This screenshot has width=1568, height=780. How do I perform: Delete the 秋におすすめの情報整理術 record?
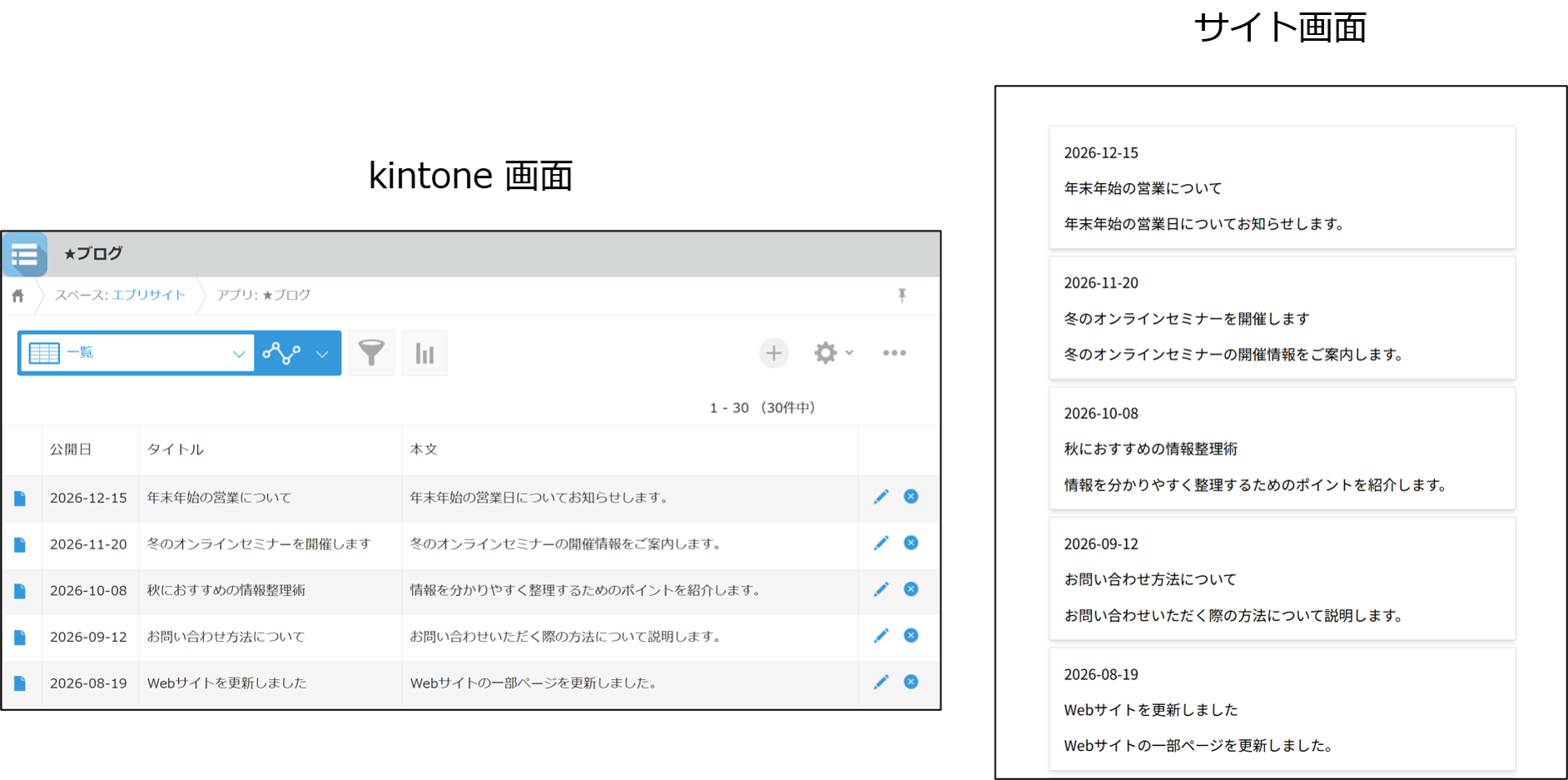[911, 589]
